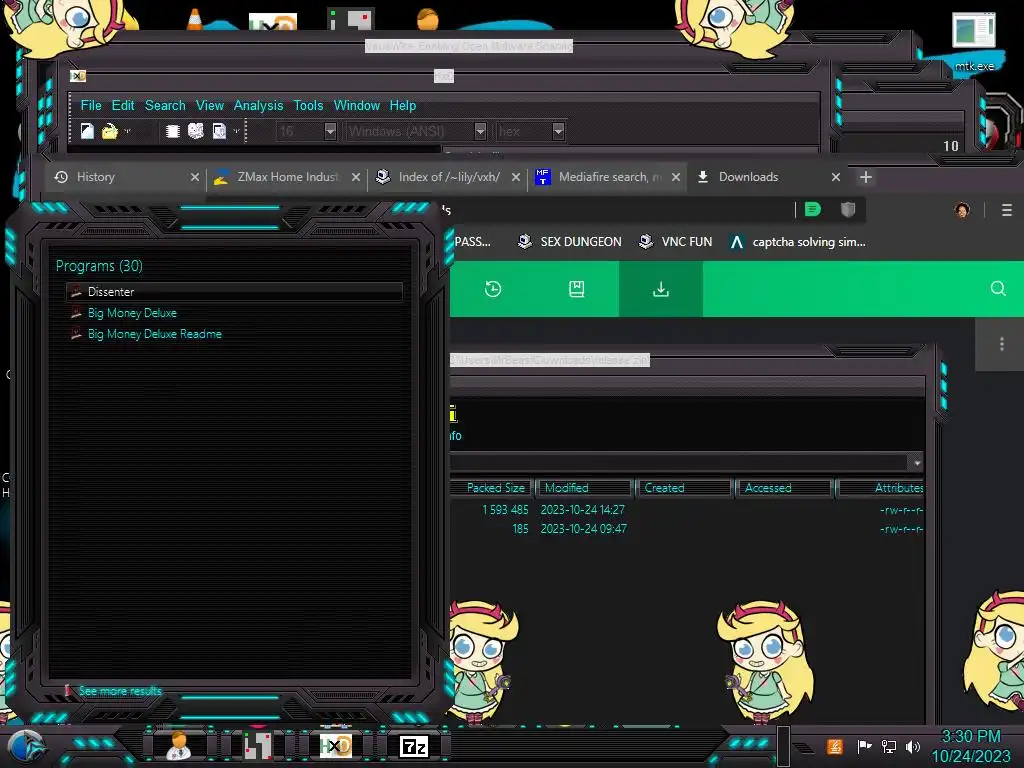Click the See more results link

[120, 691]
